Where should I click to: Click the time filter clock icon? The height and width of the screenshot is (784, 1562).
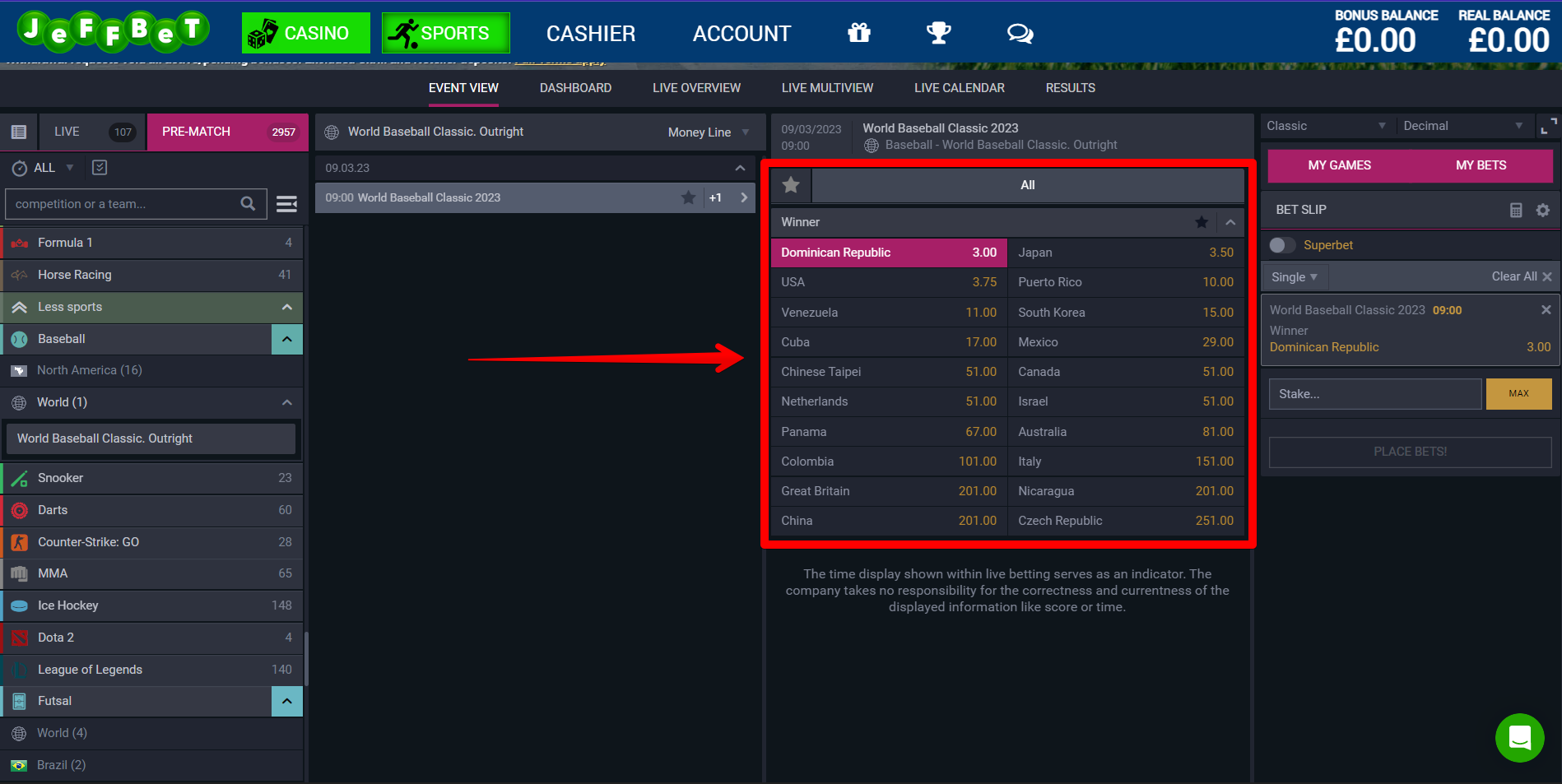click(x=20, y=168)
